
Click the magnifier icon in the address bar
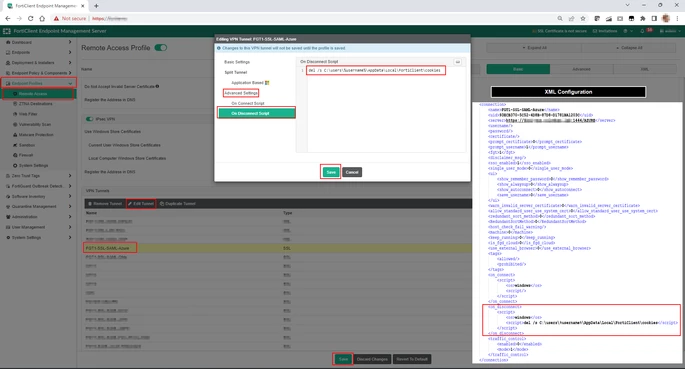click(x=560, y=18)
